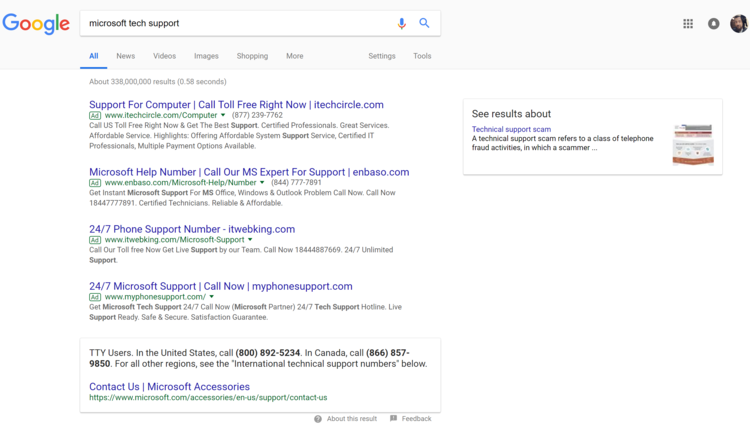750x429 pixels.
Task: Click the microsoft.com accessories contact-us URL
Action: 208,397
